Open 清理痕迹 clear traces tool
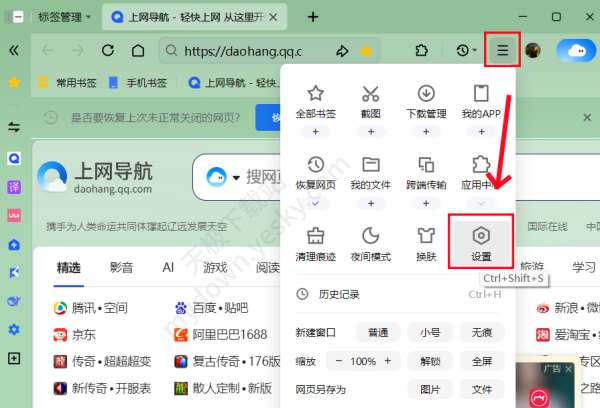This screenshot has height=408, width=600. [x=316, y=242]
